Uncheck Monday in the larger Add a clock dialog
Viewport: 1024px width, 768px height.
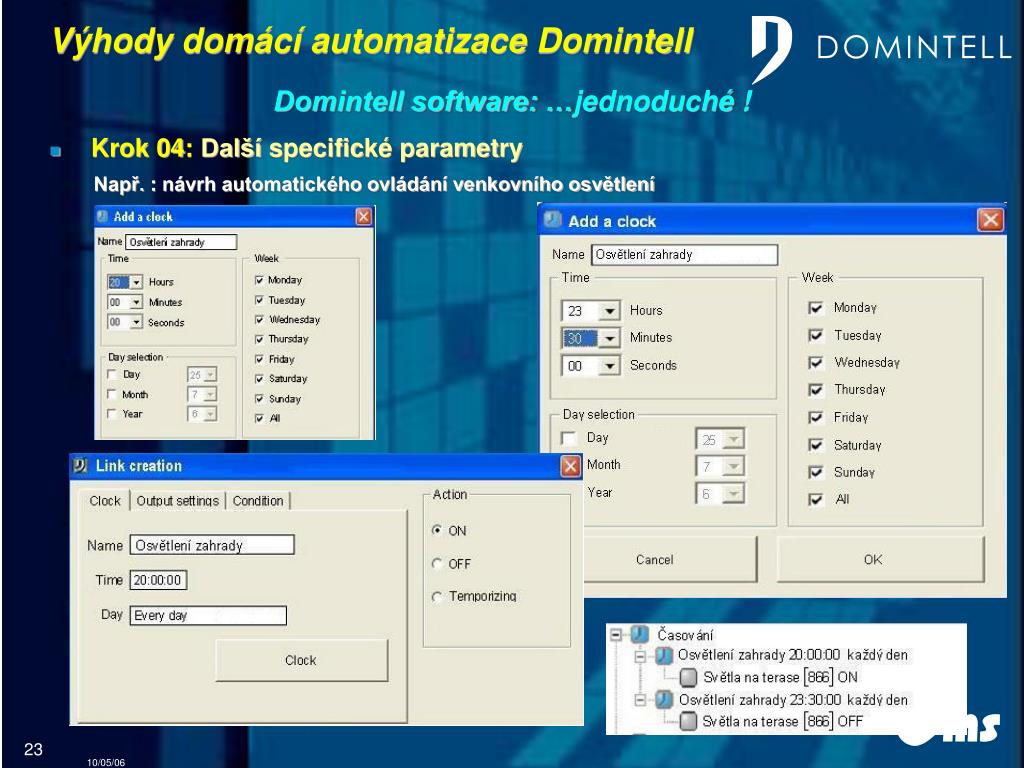816,308
